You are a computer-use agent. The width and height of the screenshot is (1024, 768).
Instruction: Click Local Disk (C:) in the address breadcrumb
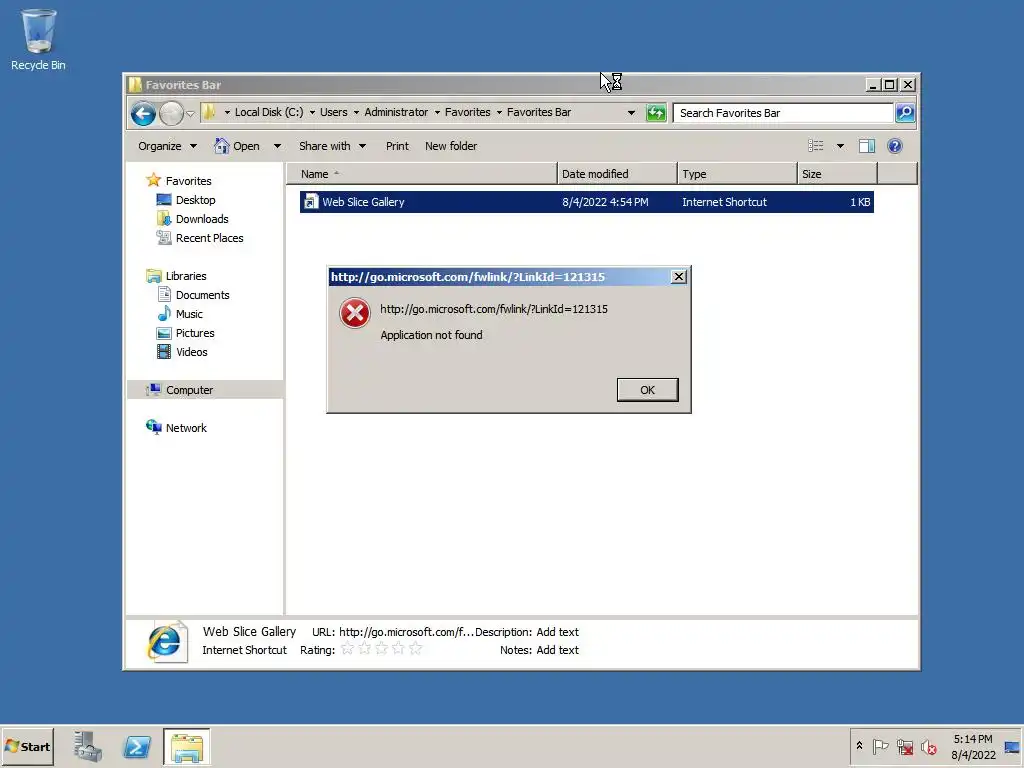tap(269, 112)
